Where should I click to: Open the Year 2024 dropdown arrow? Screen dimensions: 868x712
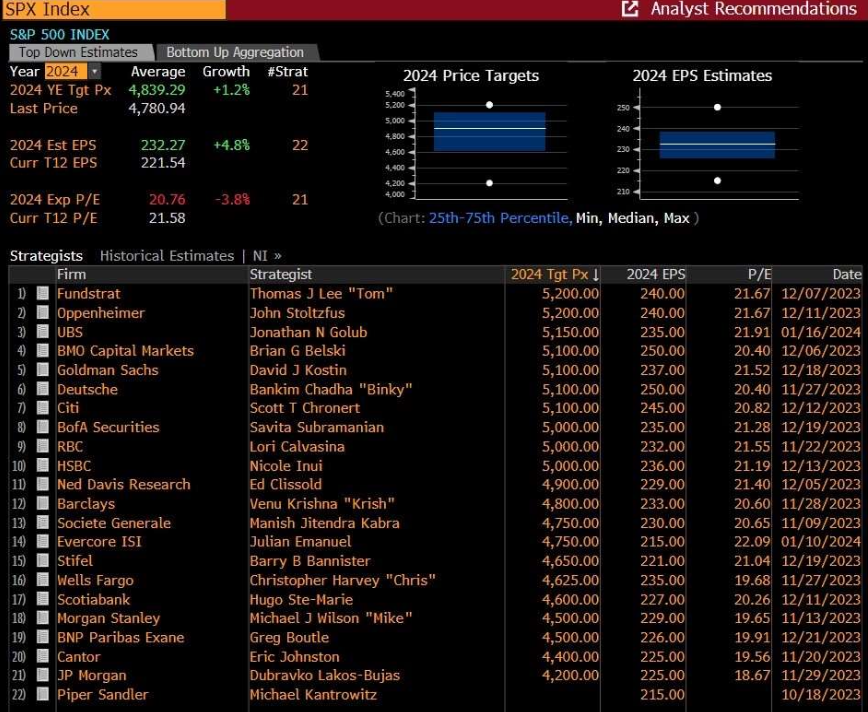click(95, 71)
